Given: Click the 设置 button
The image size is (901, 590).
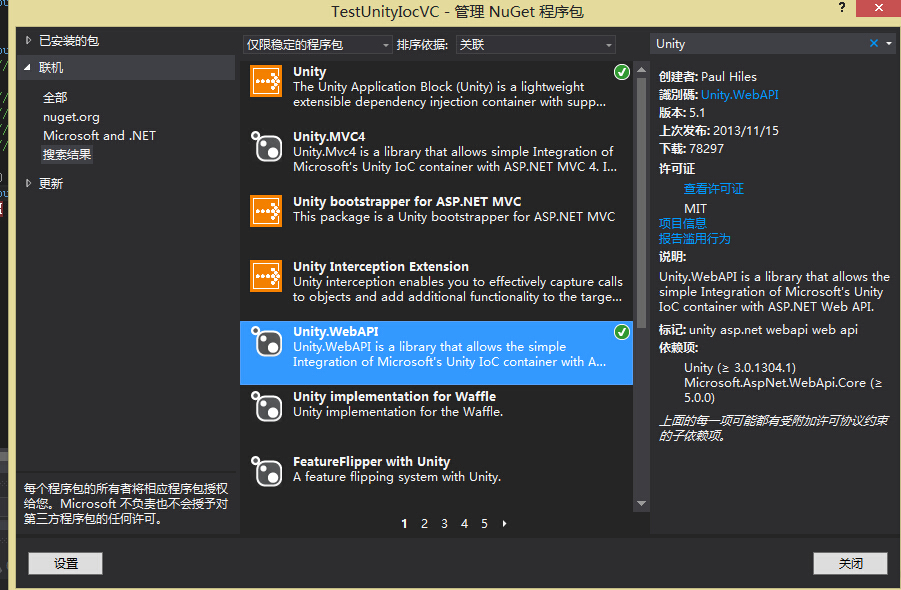Looking at the screenshot, I should 66,564.
